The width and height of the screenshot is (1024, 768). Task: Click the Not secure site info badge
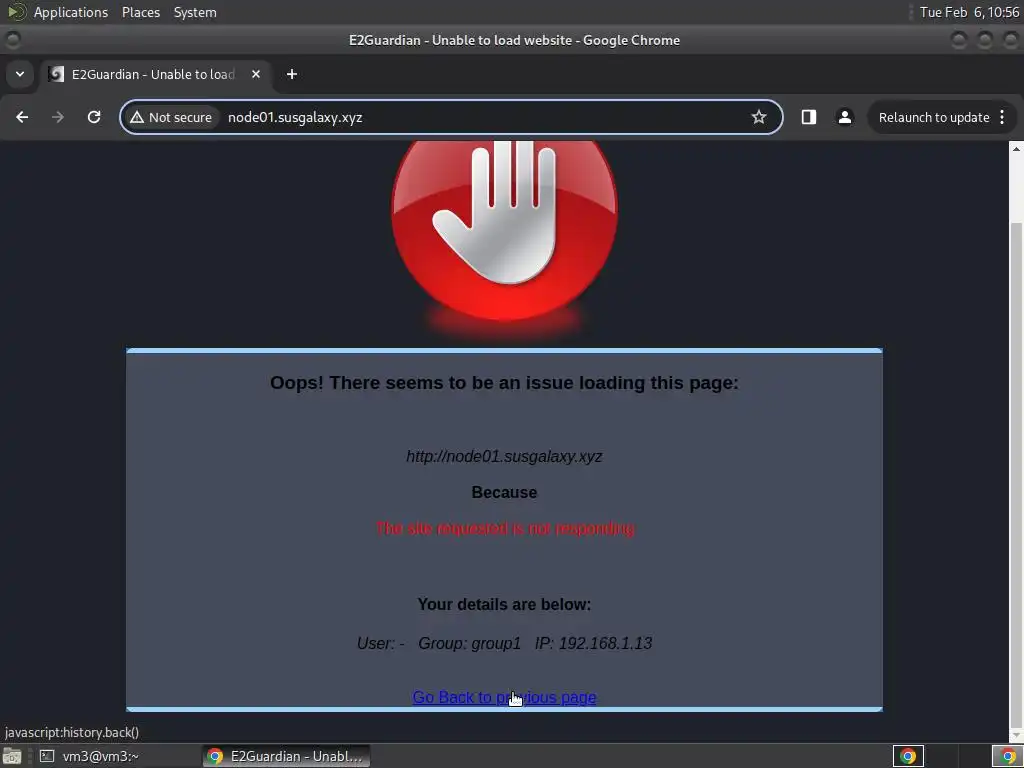[x=171, y=118]
